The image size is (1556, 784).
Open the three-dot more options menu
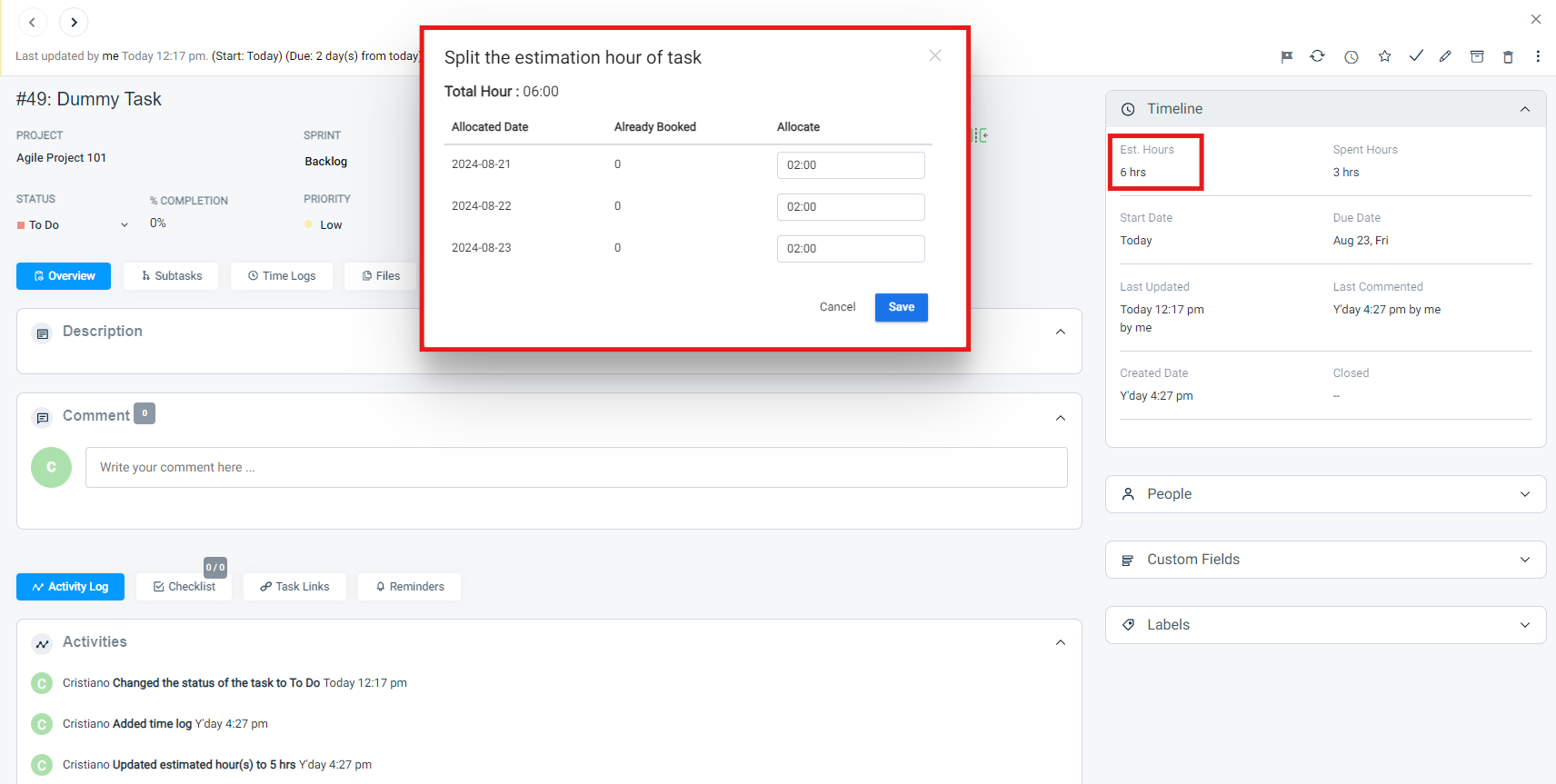[x=1538, y=56]
